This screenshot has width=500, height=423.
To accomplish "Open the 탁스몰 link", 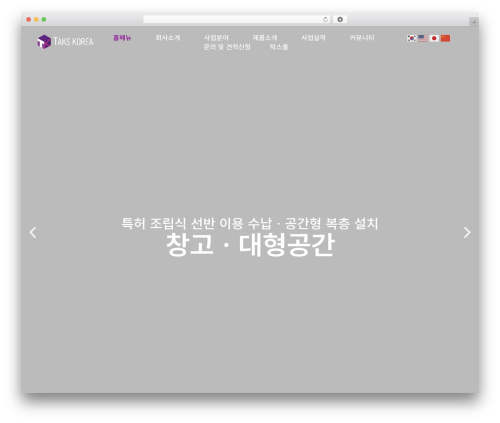I will pyautogui.click(x=279, y=47).
